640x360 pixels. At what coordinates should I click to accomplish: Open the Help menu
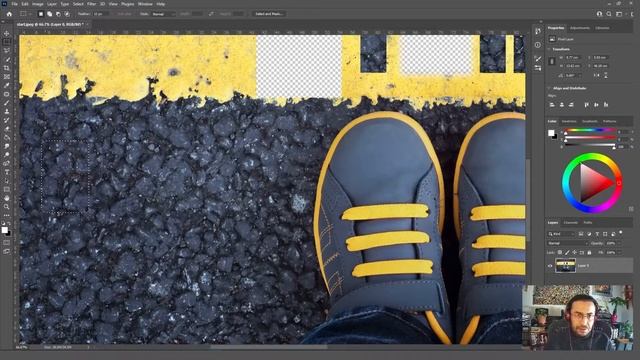[x=161, y=4]
